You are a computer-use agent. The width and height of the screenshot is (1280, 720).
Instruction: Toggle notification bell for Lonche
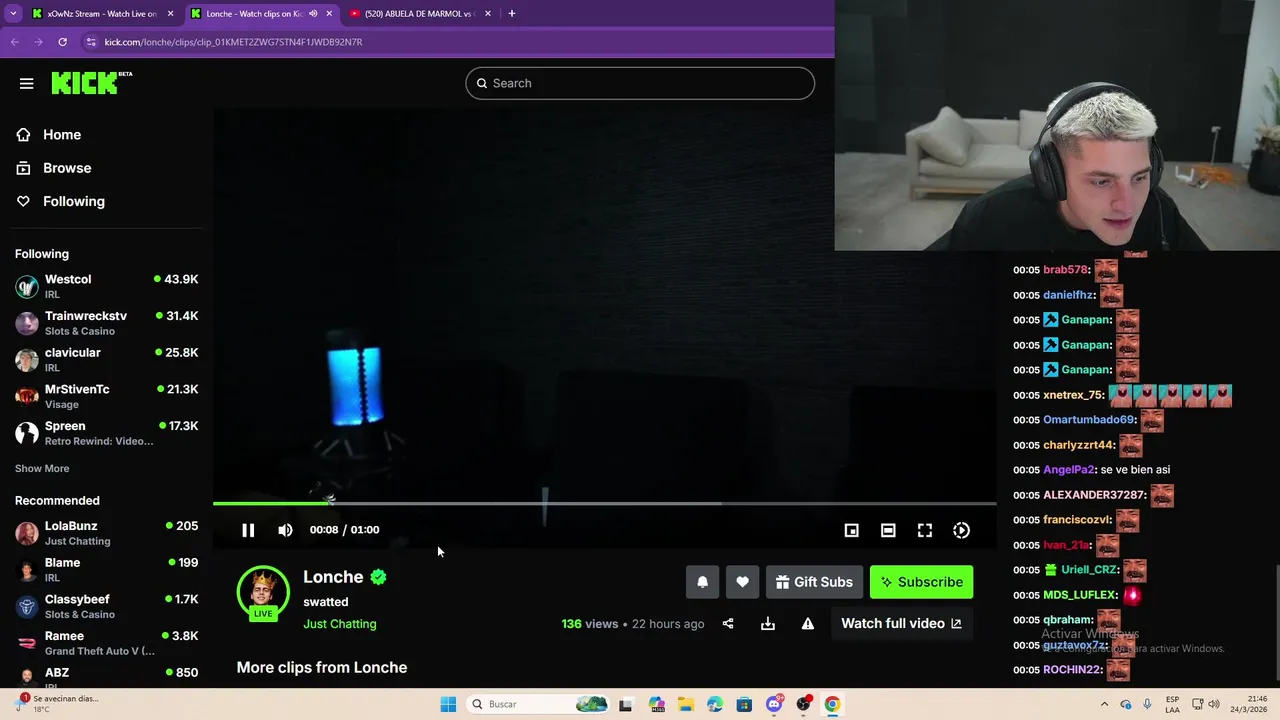(702, 582)
